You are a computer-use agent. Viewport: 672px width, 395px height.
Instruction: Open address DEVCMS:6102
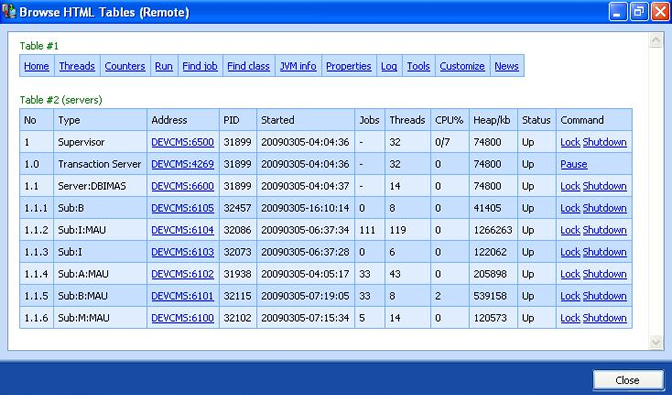click(183, 274)
